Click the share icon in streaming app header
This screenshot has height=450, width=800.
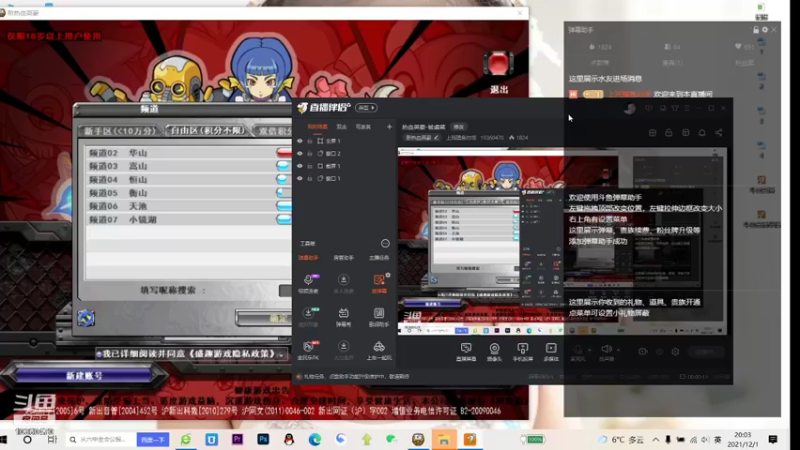[718, 133]
